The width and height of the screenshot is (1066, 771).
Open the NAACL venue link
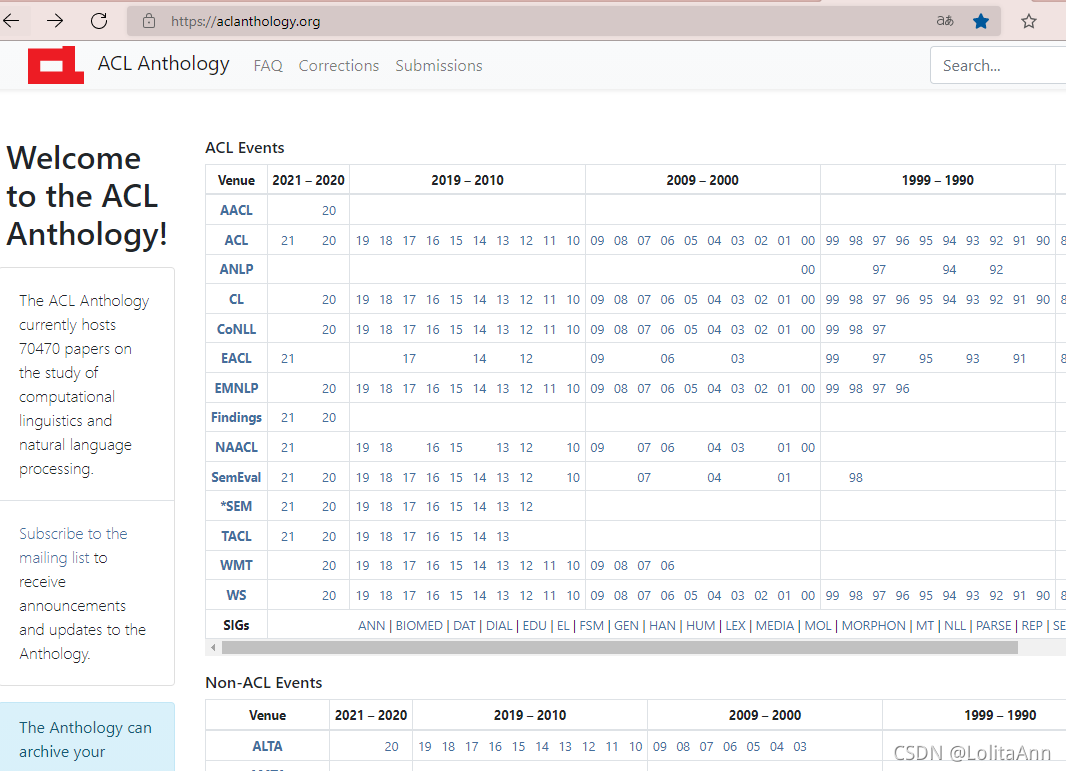(x=236, y=447)
